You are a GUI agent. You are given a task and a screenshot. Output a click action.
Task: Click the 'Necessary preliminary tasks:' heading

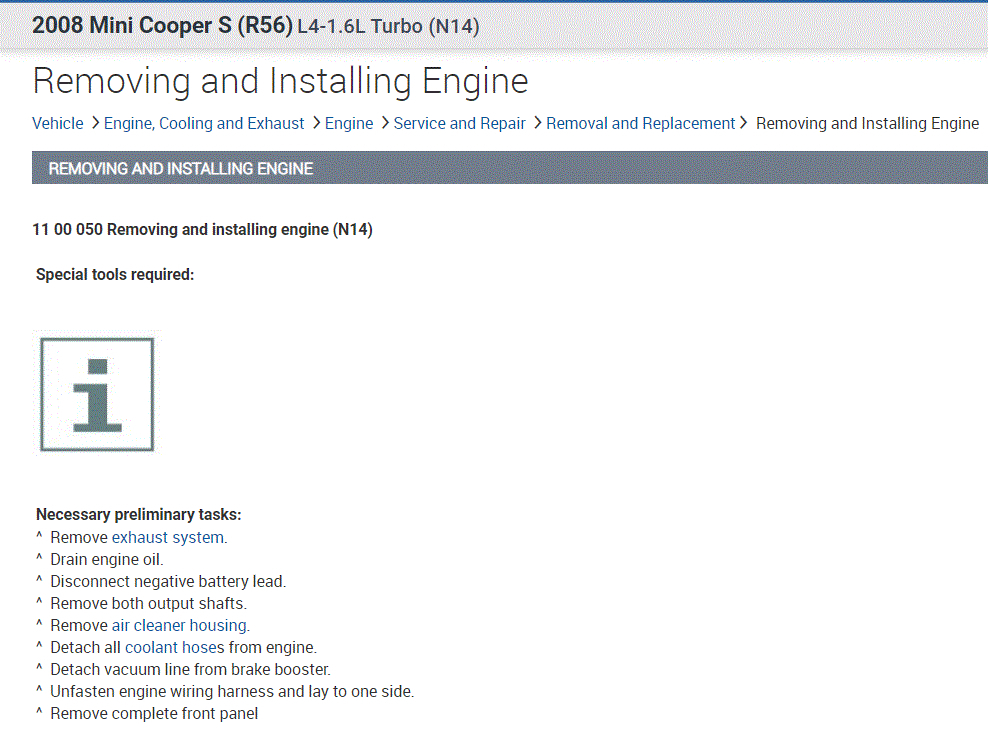[x=139, y=515]
